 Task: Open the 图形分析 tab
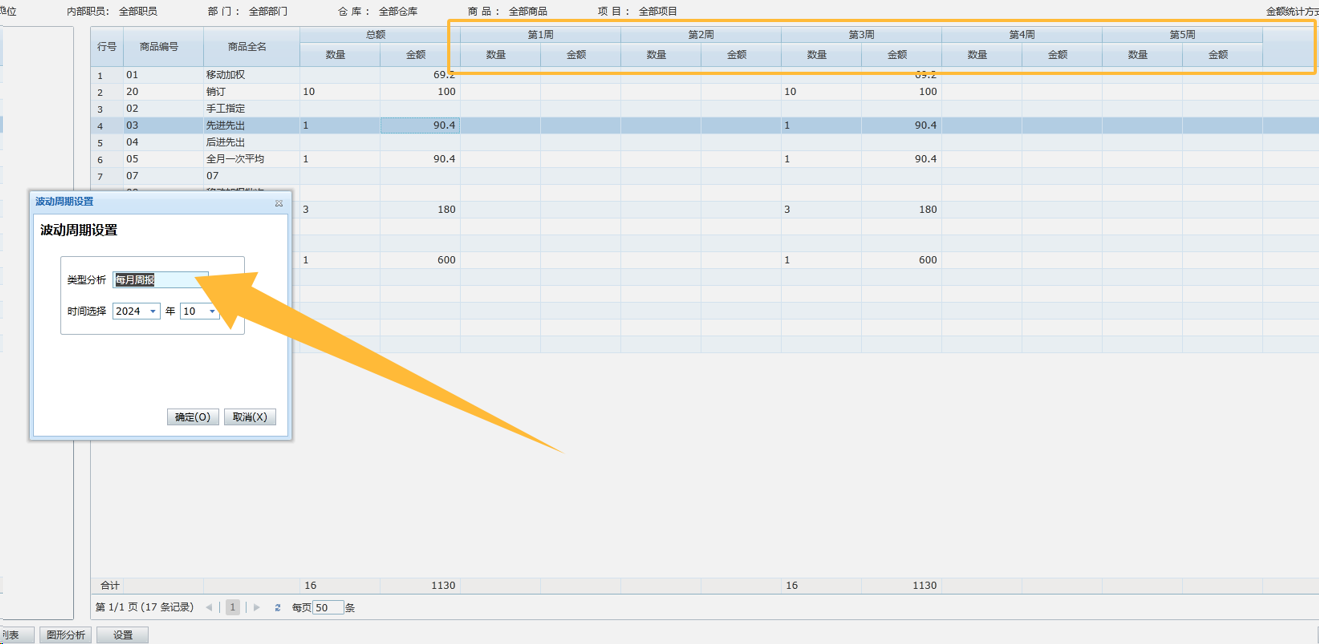tap(67, 635)
